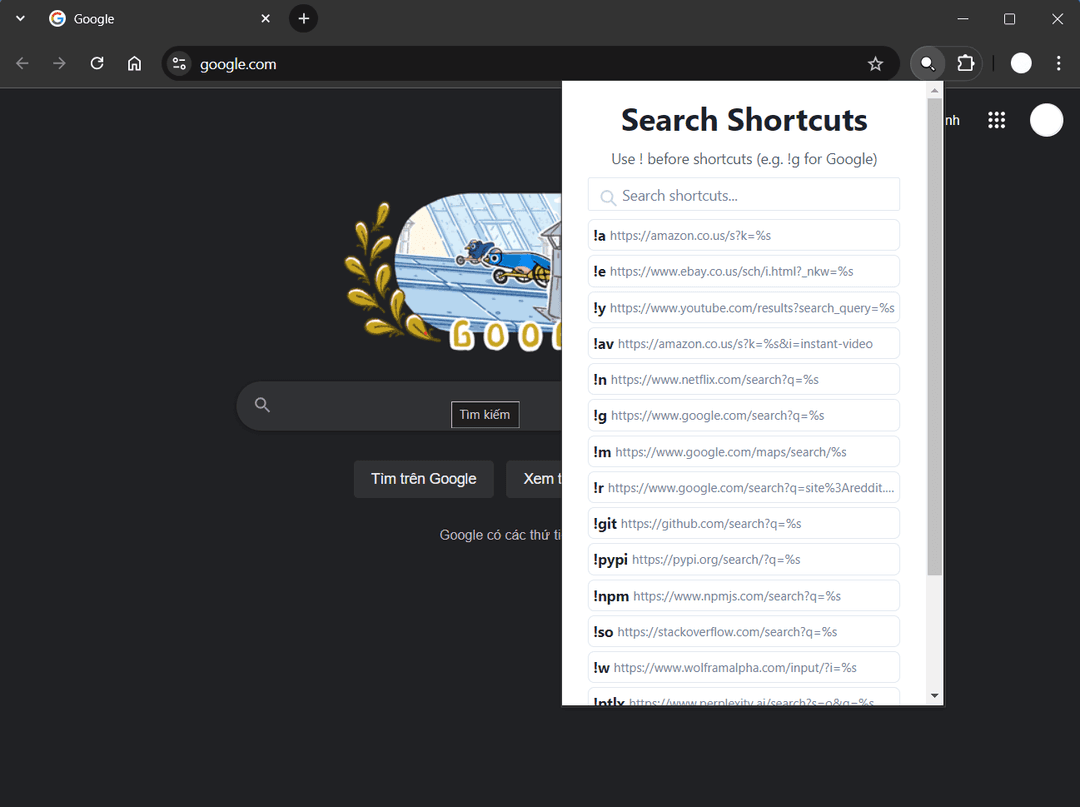Viewport: 1080px width, 807px height.
Task: Open Chrome three-dot menu
Action: click(1058, 64)
